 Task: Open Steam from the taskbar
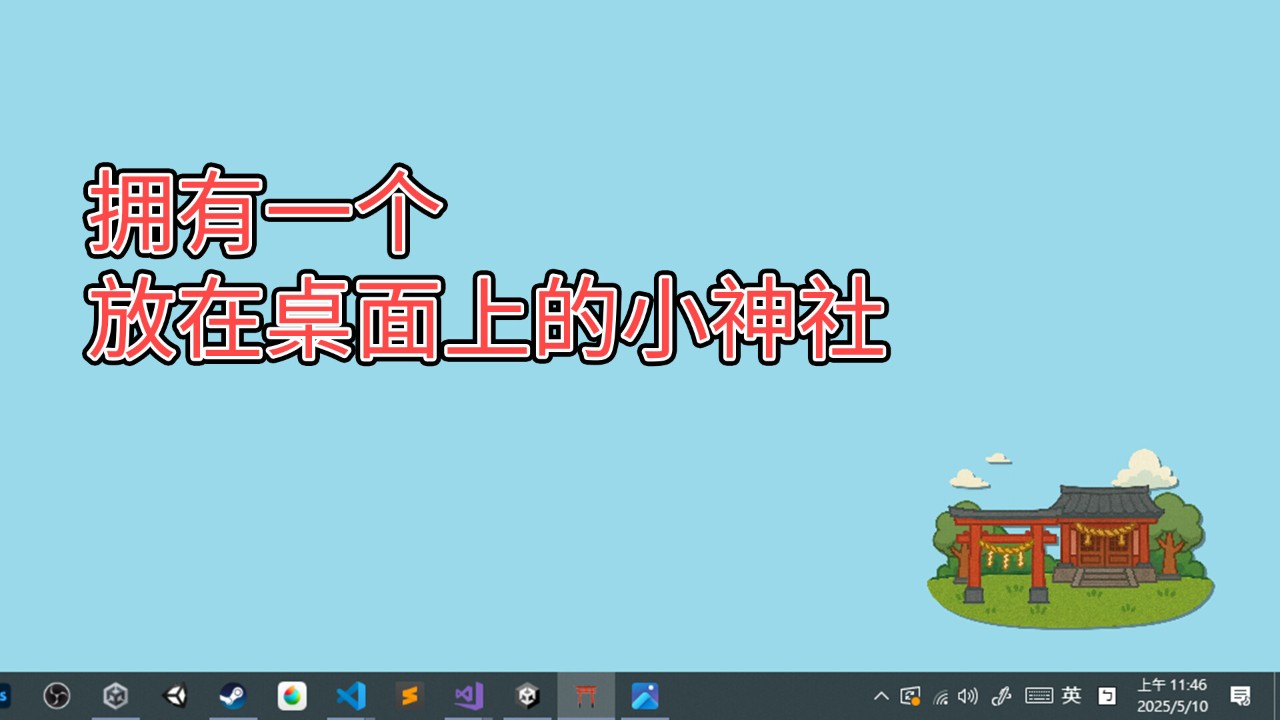pyautogui.click(x=233, y=696)
